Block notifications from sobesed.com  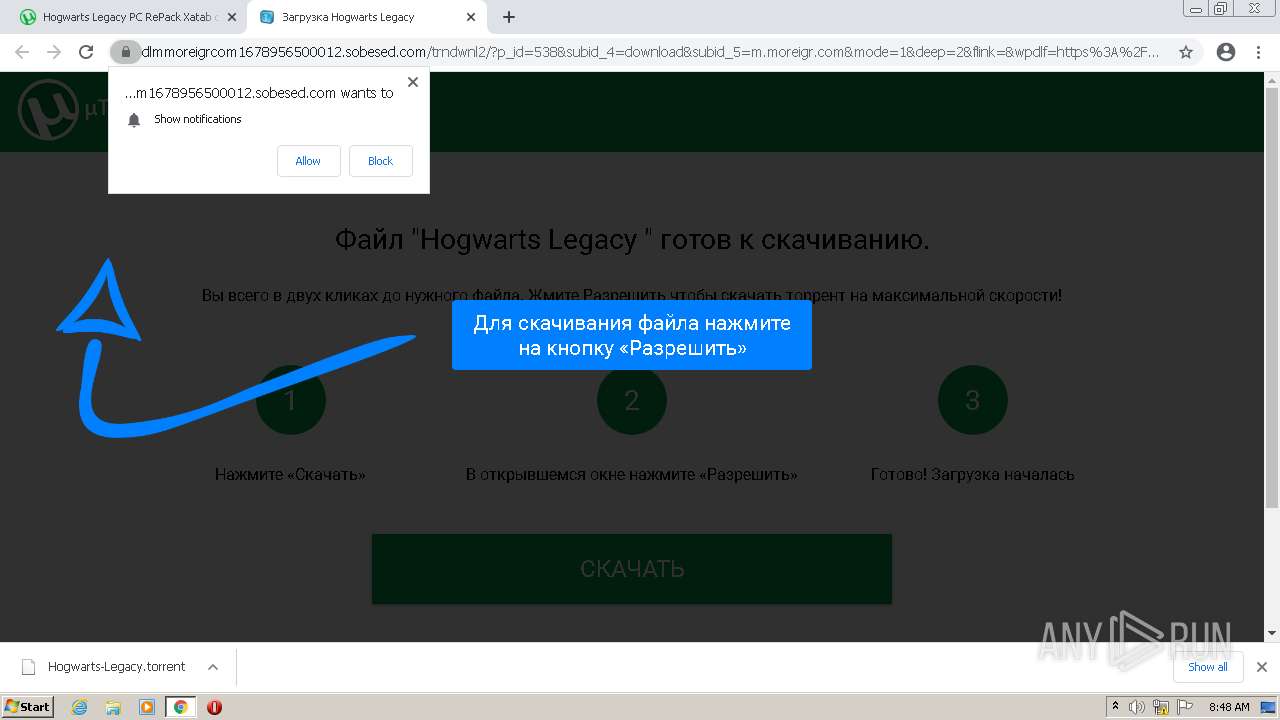[x=380, y=161]
